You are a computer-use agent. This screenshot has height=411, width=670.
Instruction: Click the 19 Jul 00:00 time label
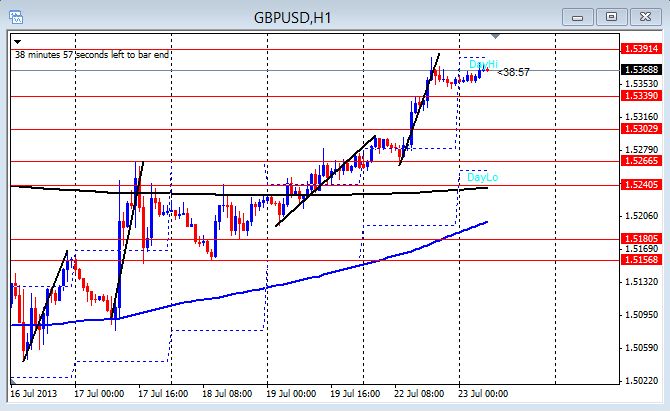(x=291, y=393)
